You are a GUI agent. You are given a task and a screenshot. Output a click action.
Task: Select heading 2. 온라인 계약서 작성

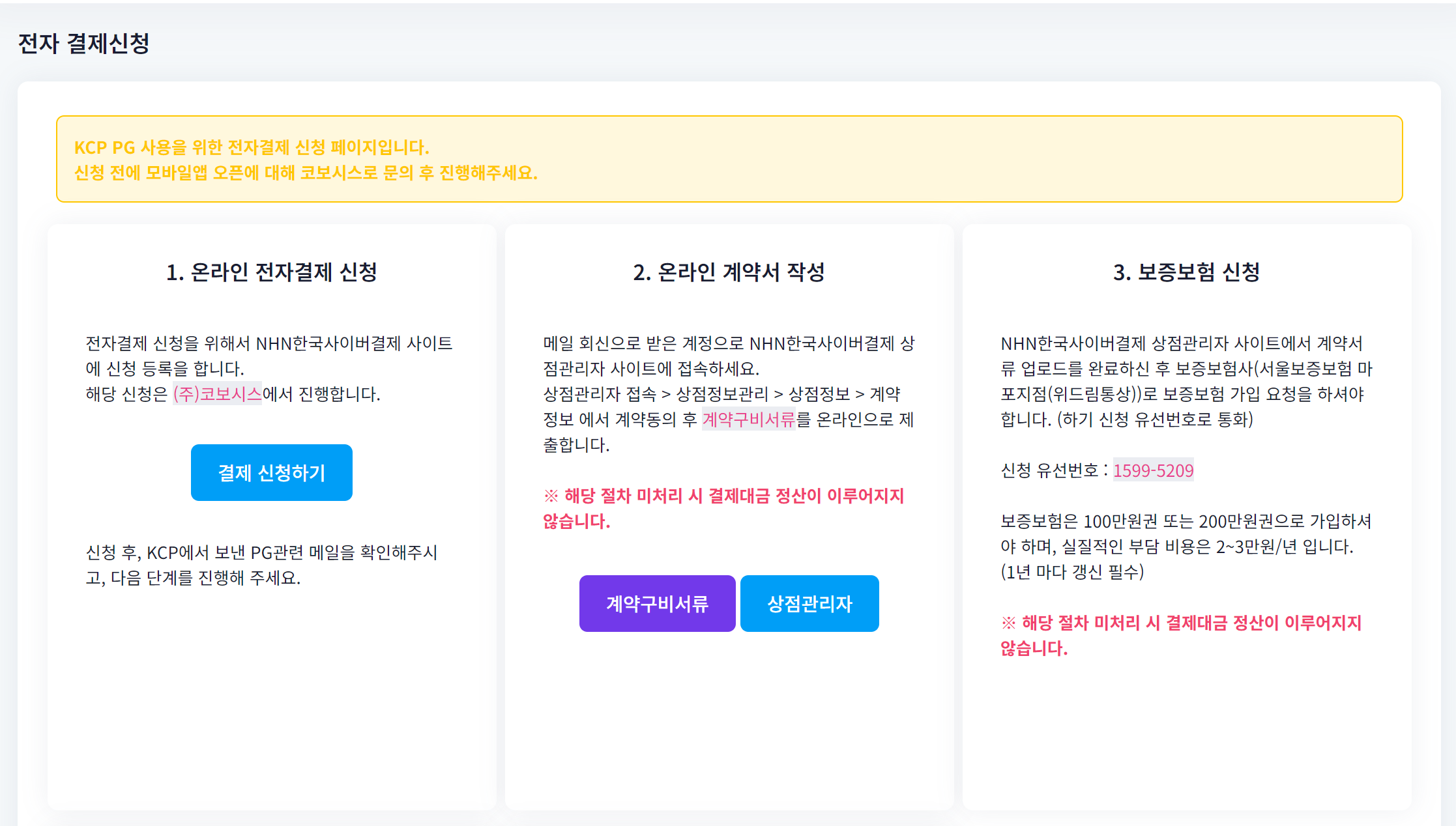pyautogui.click(x=729, y=272)
